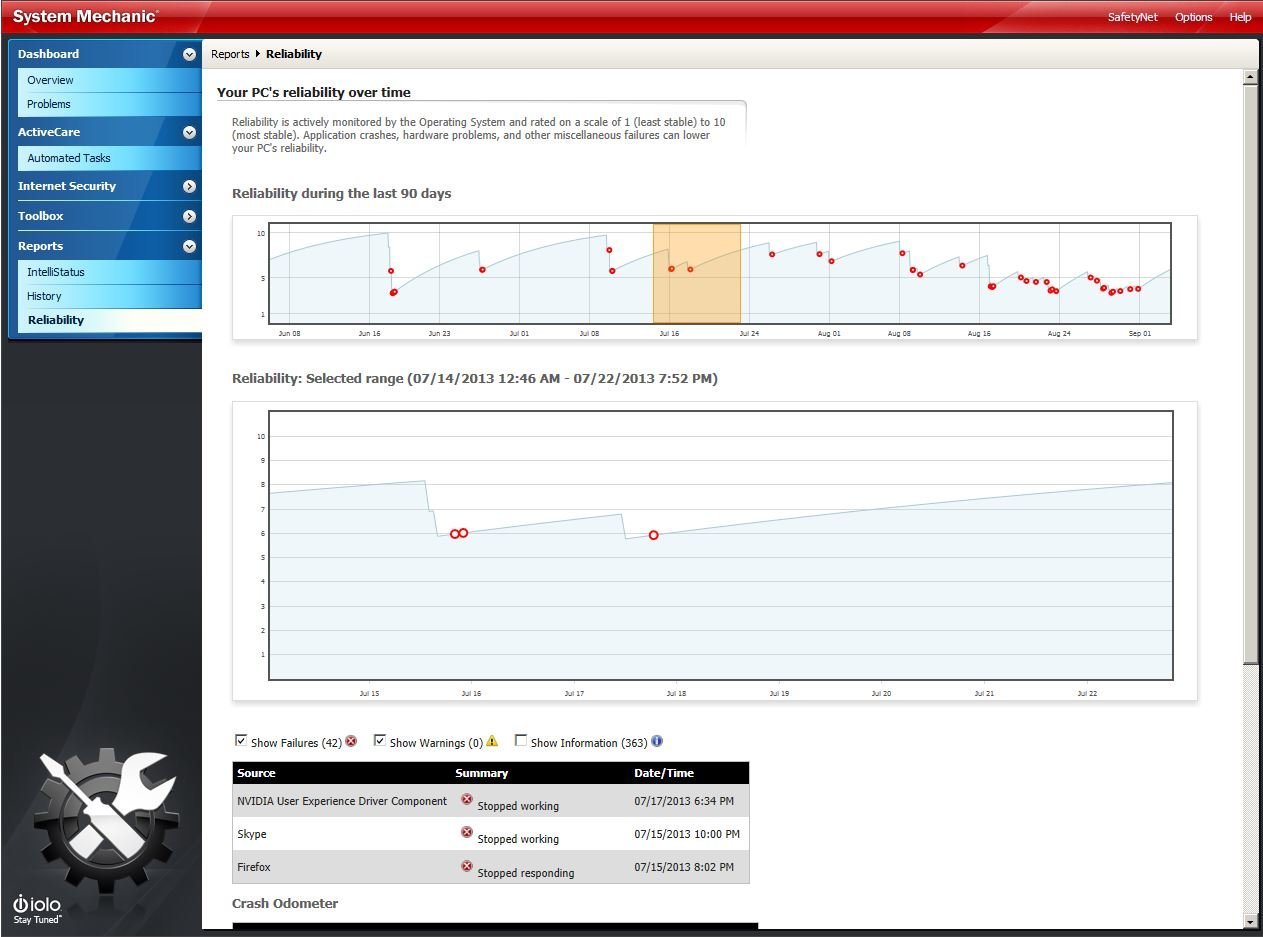Open the Options menu
Image resolution: width=1263 pixels, height=937 pixels.
click(1193, 17)
